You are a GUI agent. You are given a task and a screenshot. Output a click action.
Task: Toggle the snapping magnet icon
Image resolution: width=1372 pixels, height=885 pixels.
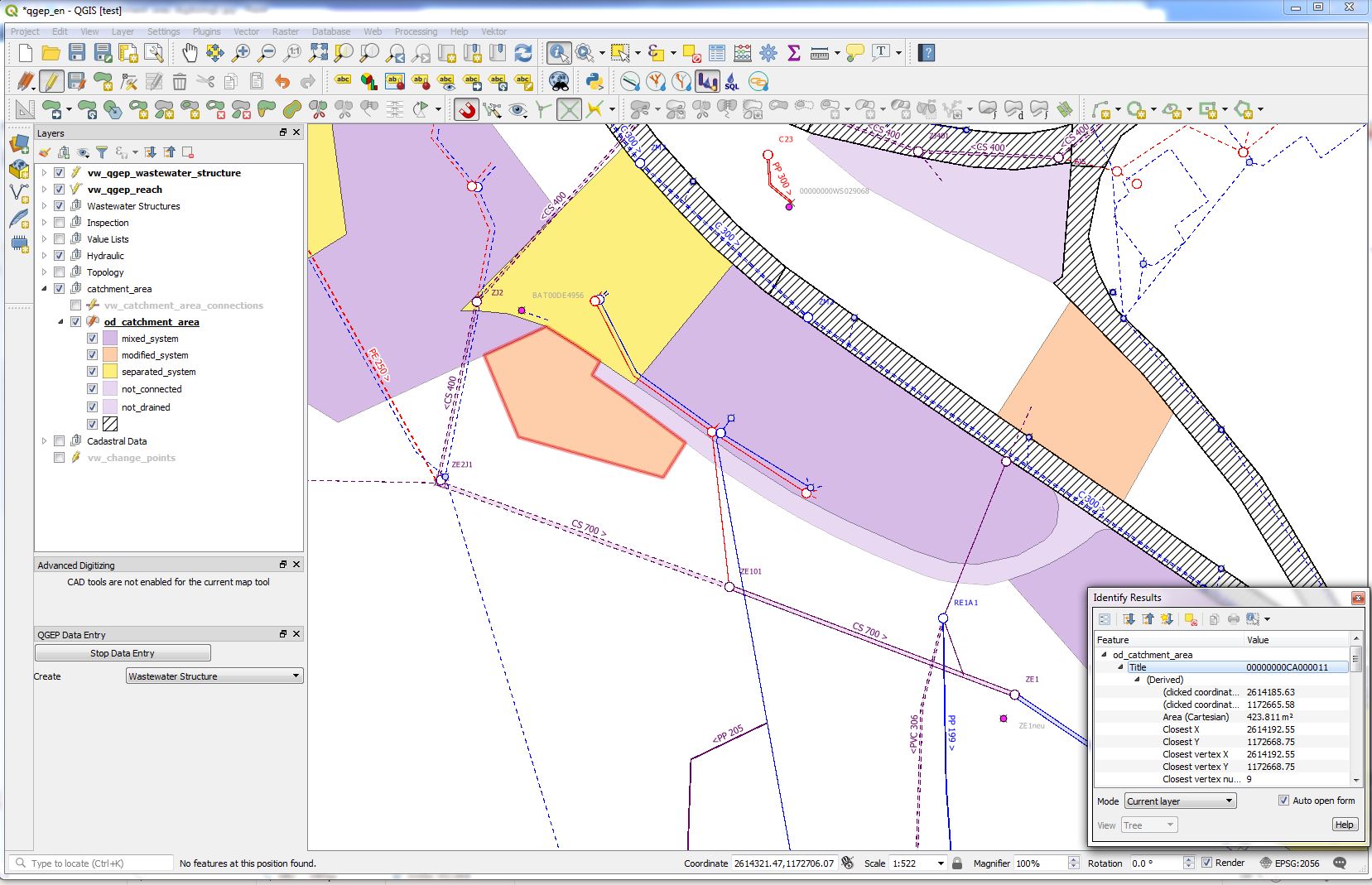[x=467, y=109]
